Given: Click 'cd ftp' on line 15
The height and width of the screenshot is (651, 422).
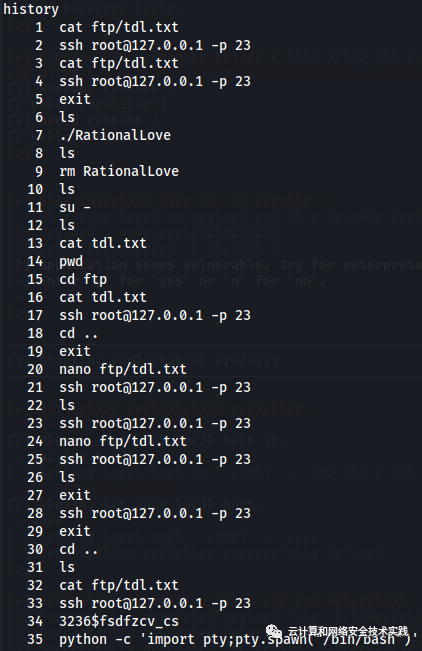Looking at the screenshot, I should coord(83,279).
